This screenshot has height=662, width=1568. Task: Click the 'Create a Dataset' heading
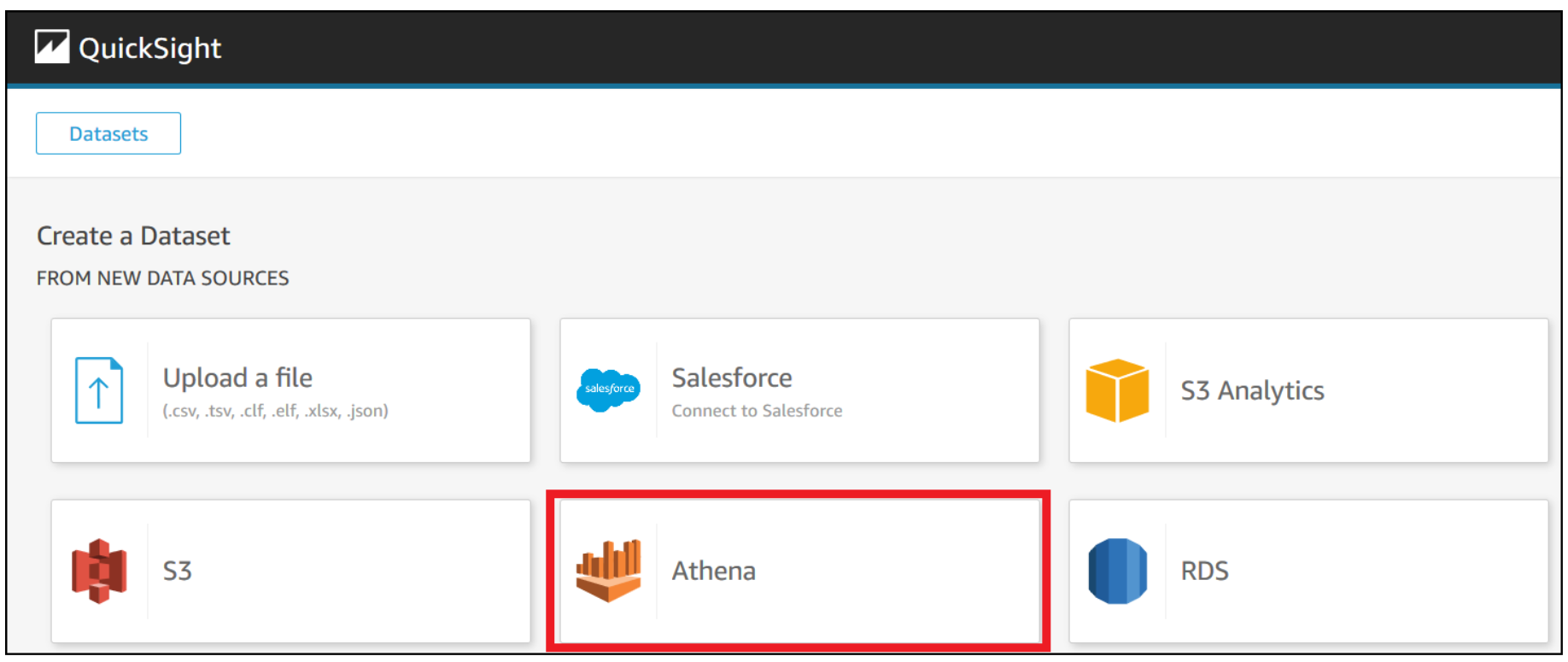point(133,236)
